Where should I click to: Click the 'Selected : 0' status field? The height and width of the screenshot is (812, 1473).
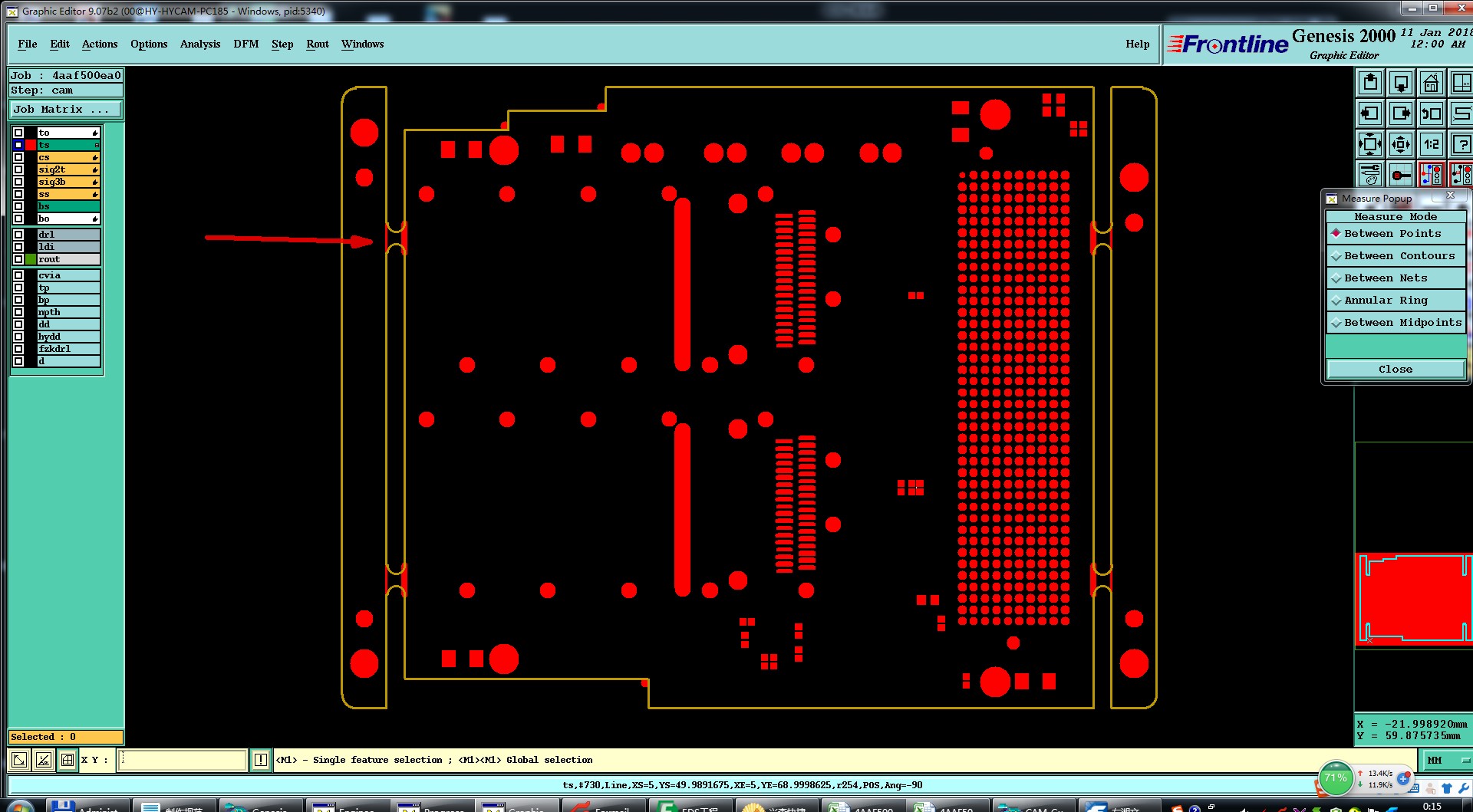pyautogui.click(x=66, y=737)
